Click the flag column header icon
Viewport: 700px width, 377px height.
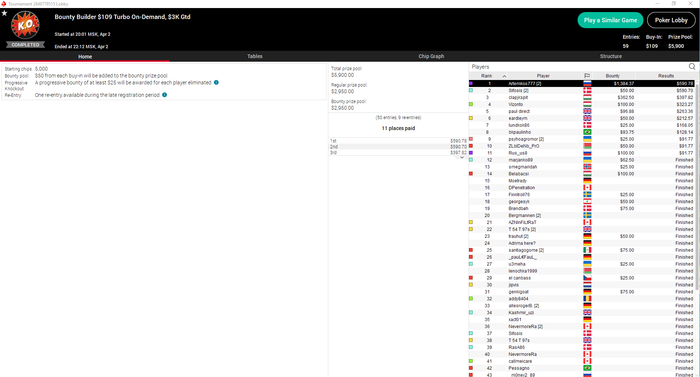[587, 76]
